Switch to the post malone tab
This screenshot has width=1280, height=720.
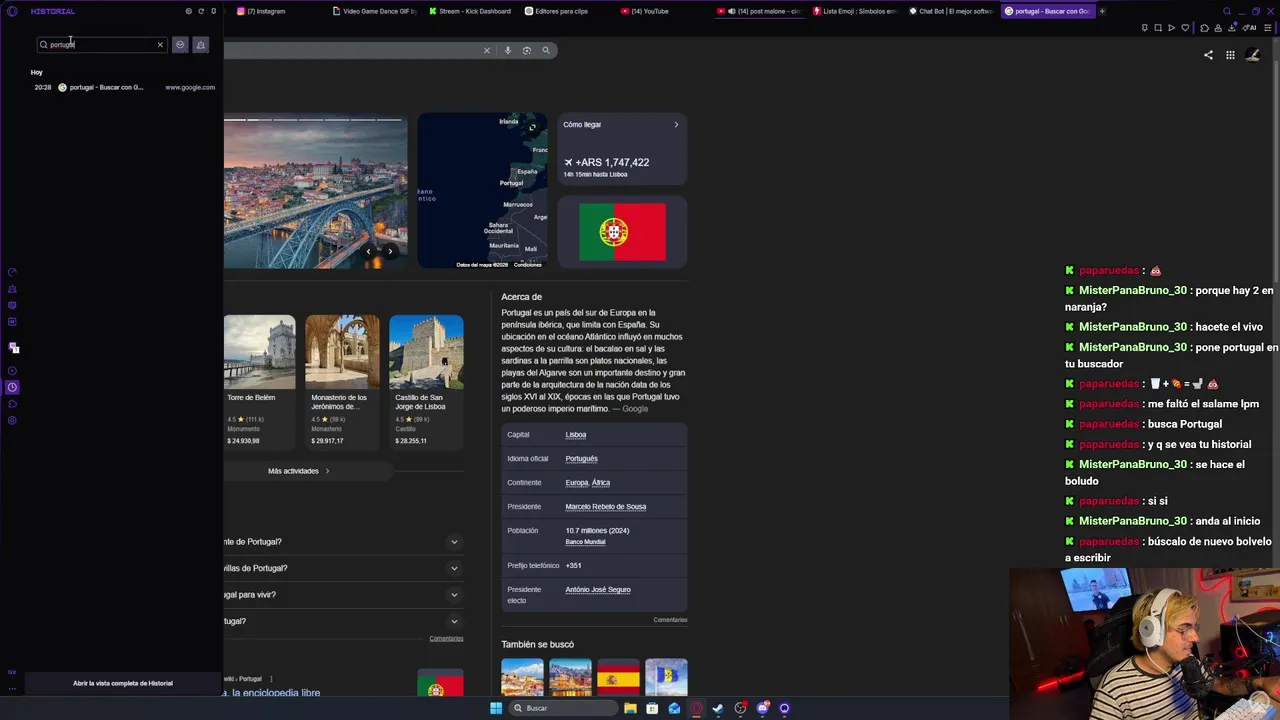coord(759,11)
